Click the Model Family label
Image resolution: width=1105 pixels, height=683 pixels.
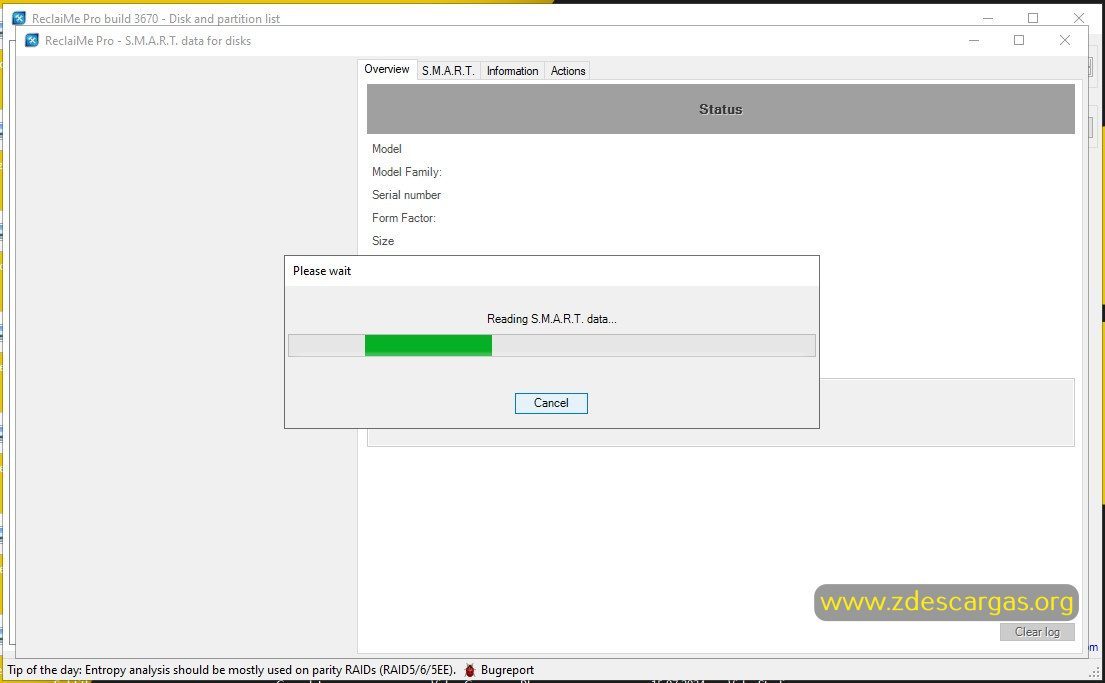407,172
